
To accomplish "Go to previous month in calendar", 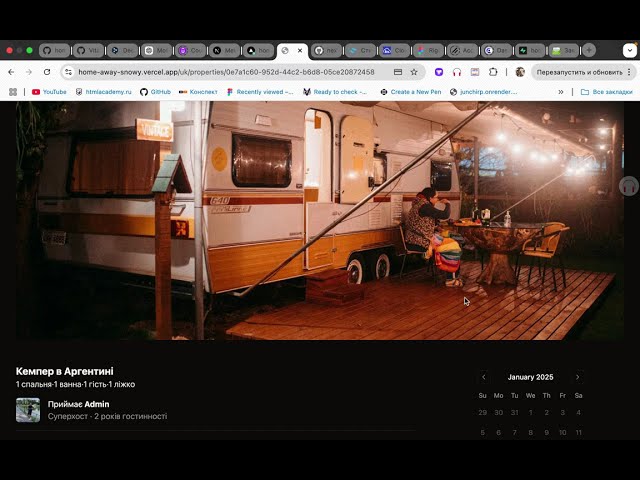I will [x=484, y=377].
